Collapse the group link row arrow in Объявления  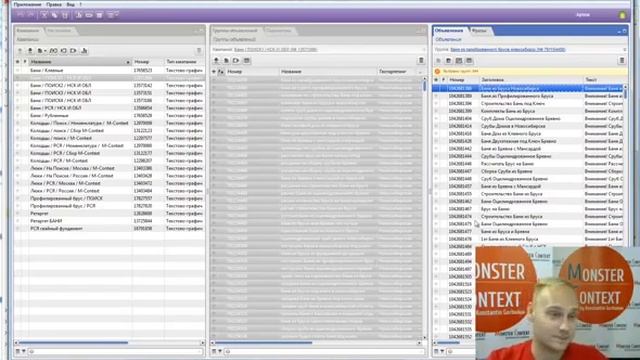625,49
